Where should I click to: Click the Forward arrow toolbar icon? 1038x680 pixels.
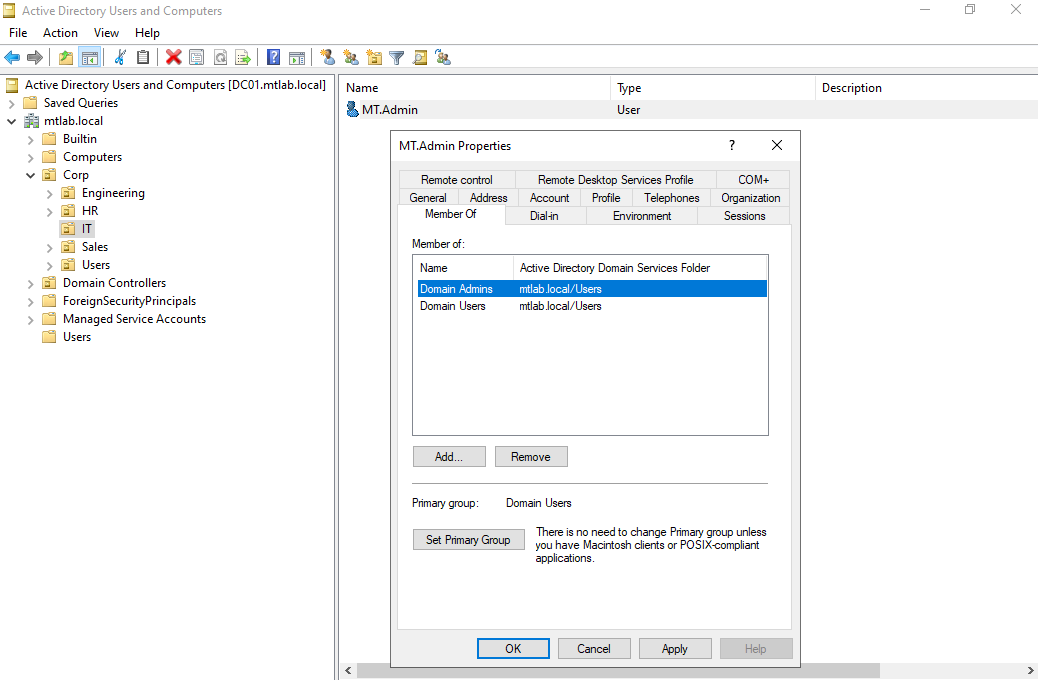(x=34, y=58)
